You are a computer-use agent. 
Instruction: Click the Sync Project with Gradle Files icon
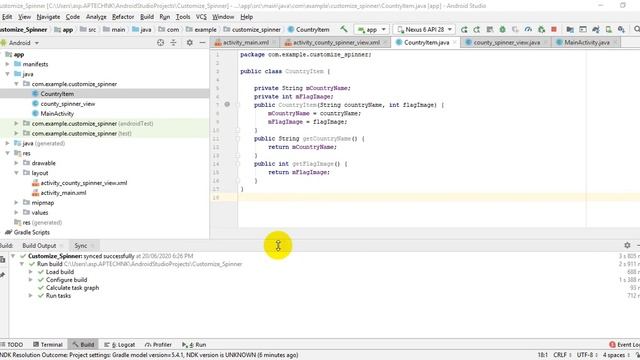pyautogui.click(x=596, y=29)
